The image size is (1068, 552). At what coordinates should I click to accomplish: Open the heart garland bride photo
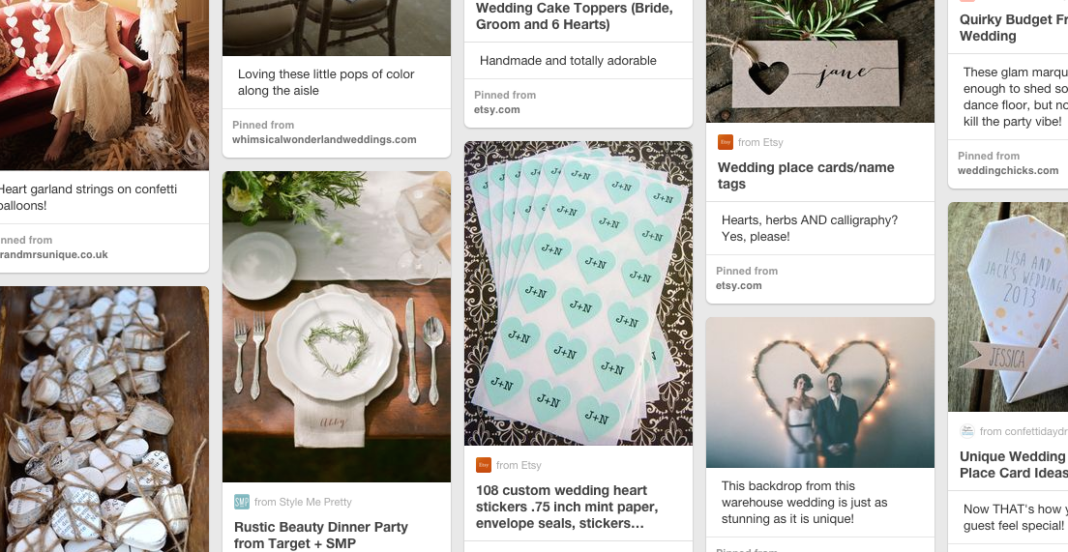(104, 85)
